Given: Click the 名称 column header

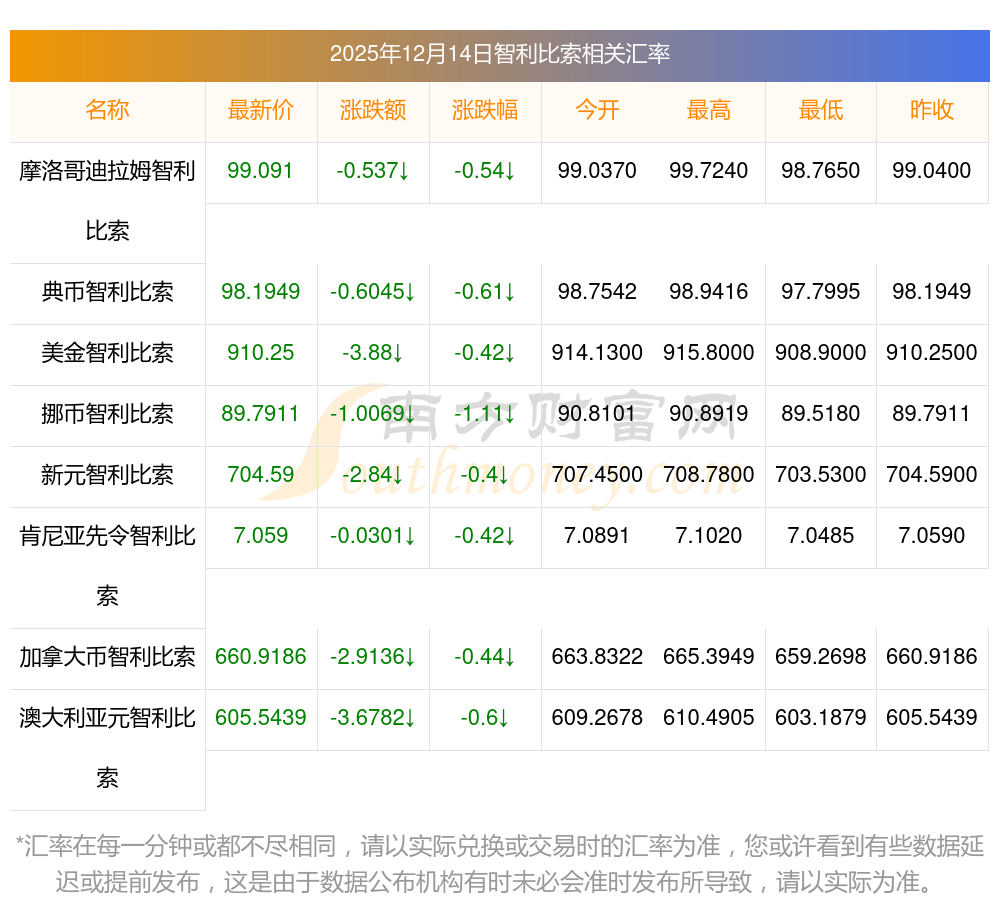Looking at the screenshot, I should click(x=107, y=111).
